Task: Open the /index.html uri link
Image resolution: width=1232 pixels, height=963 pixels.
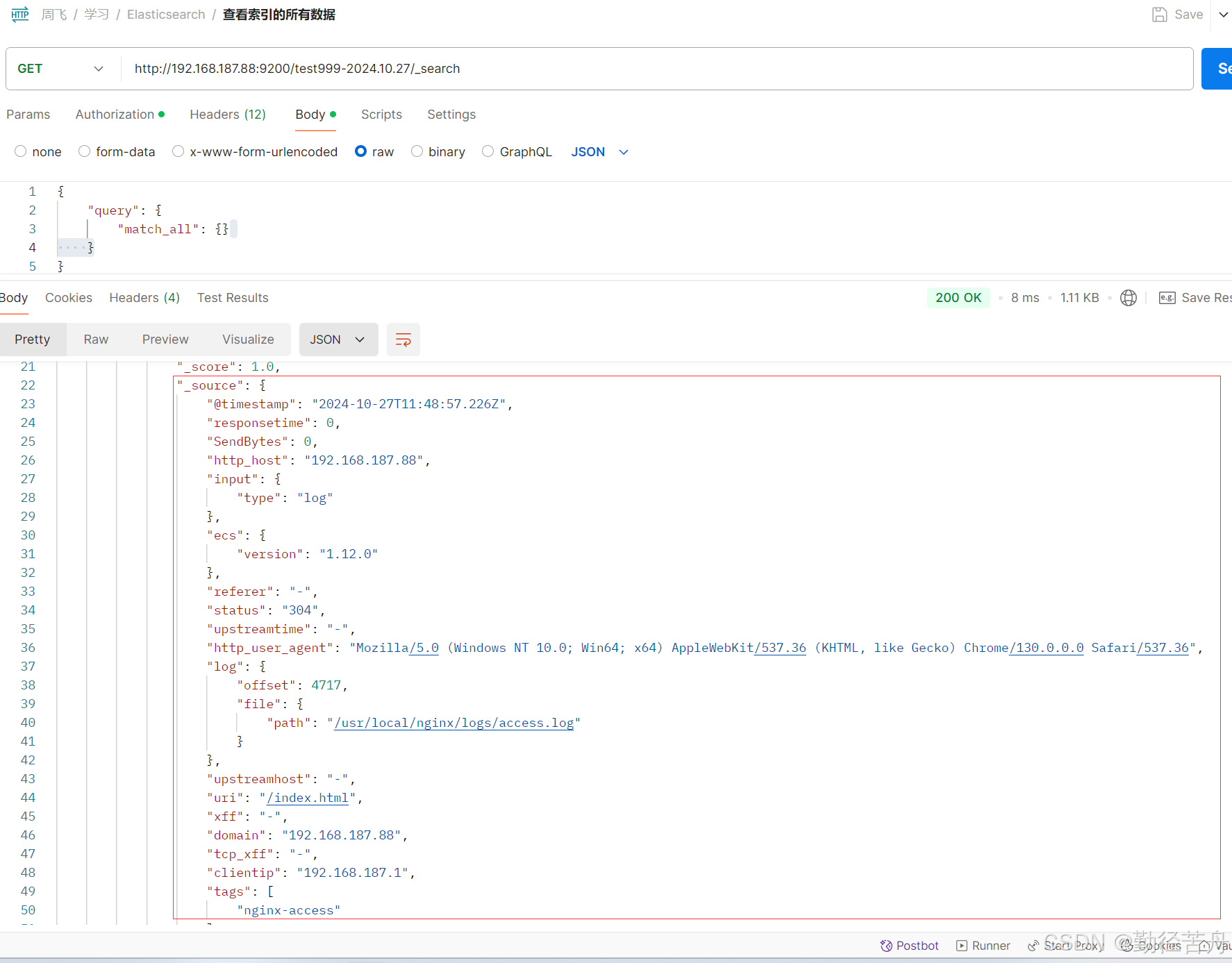Action: pyautogui.click(x=308, y=798)
